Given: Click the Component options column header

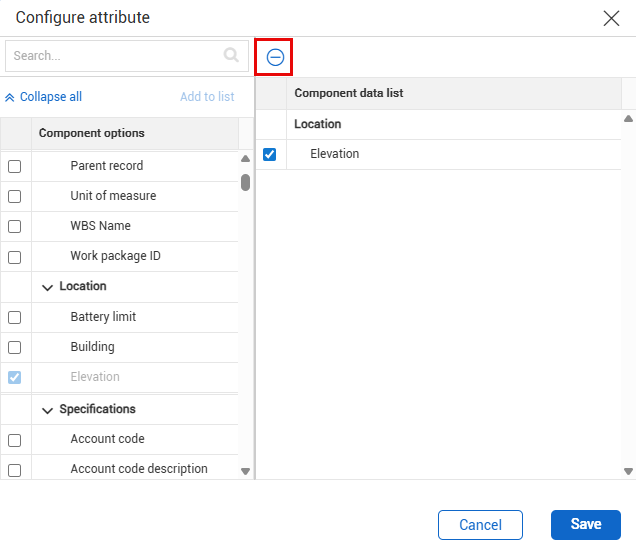Looking at the screenshot, I should 91,133.
